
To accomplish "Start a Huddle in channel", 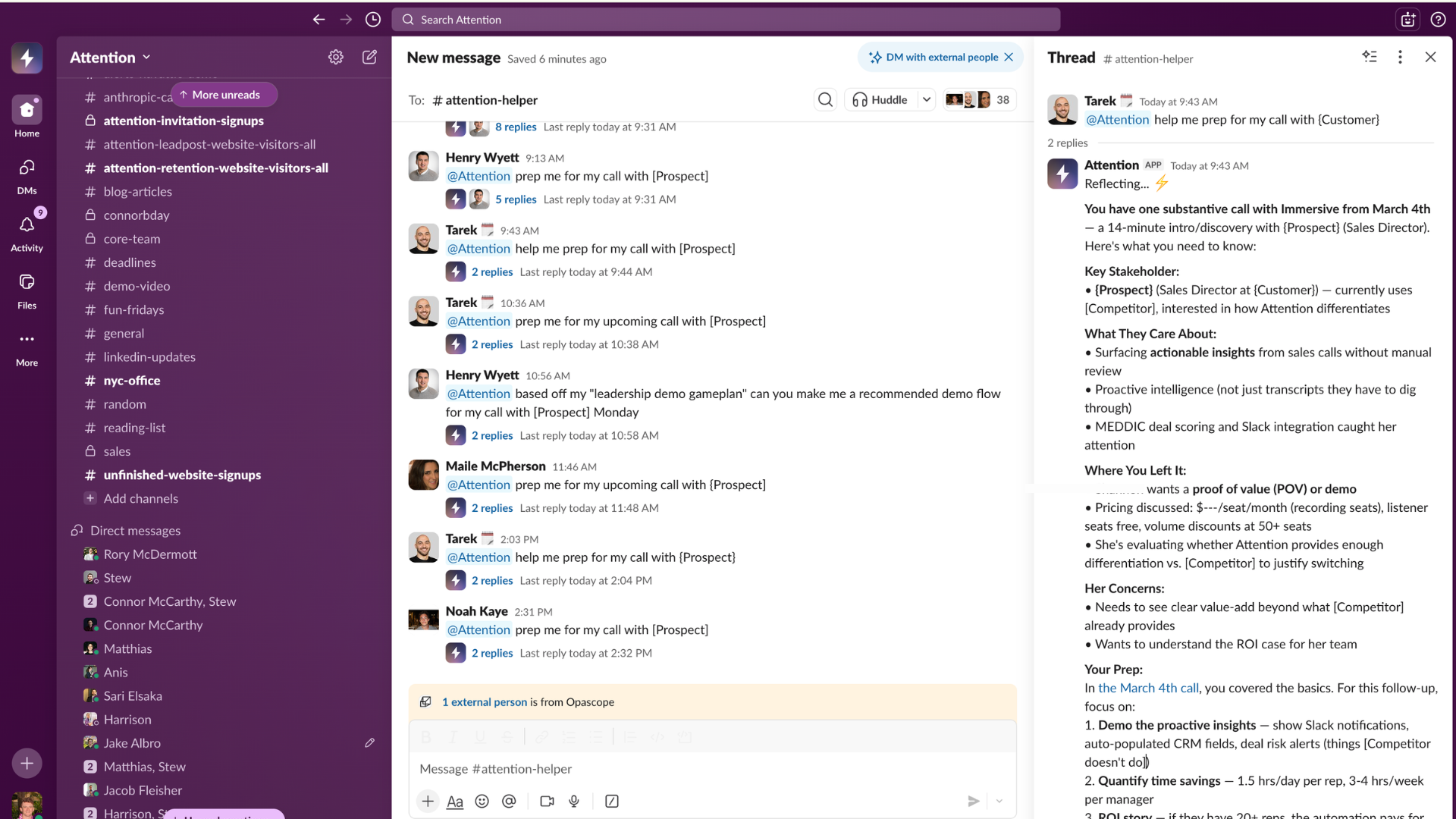I will (880, 99).
